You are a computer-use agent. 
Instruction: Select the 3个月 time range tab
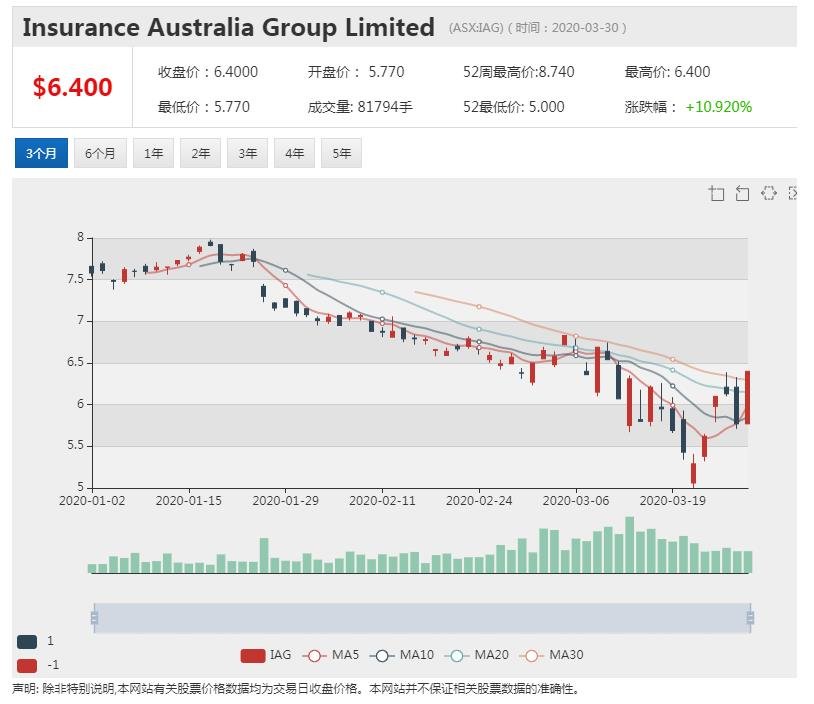click(42, 153)
